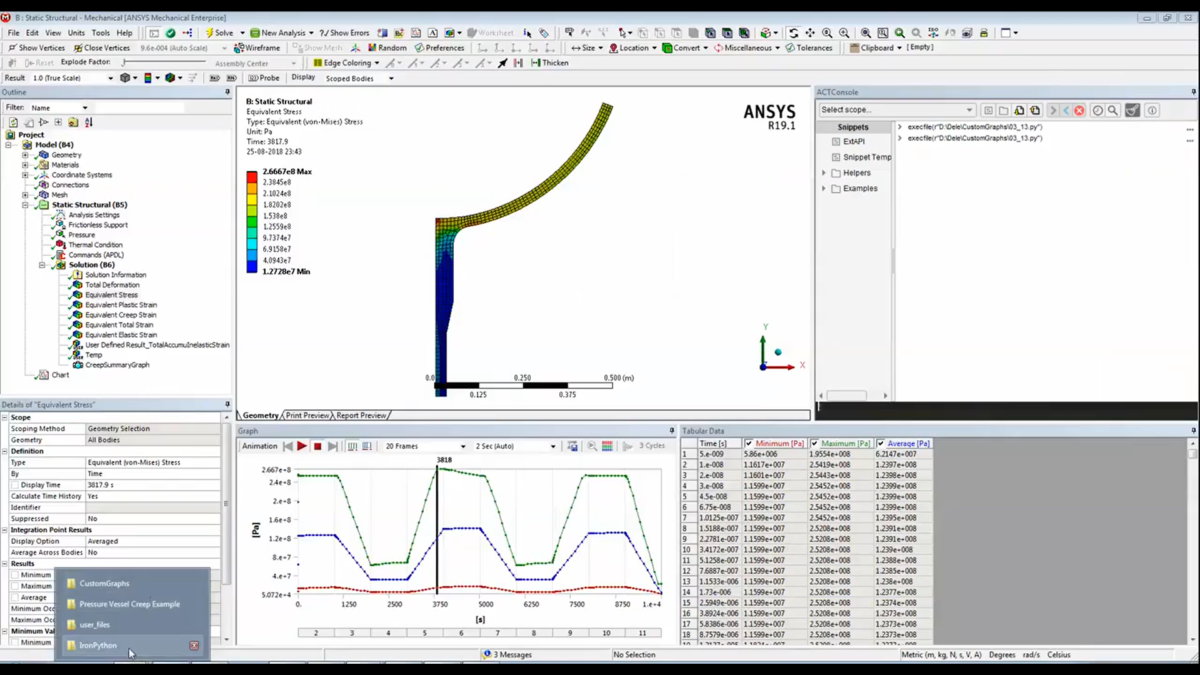The height and width of the screenshot is (675, 1200).
Task: Stop the result animation
Action: pyautogui.click(x=317, y=446)
